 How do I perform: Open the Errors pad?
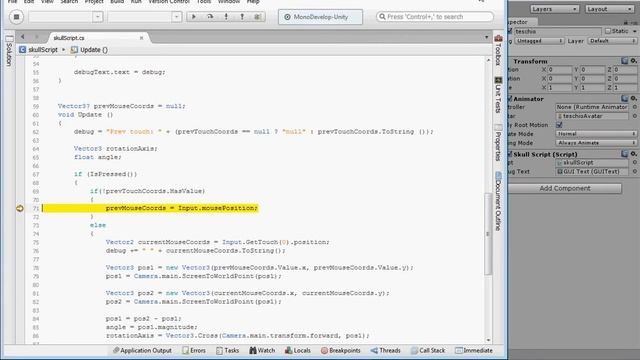(194, 350)
